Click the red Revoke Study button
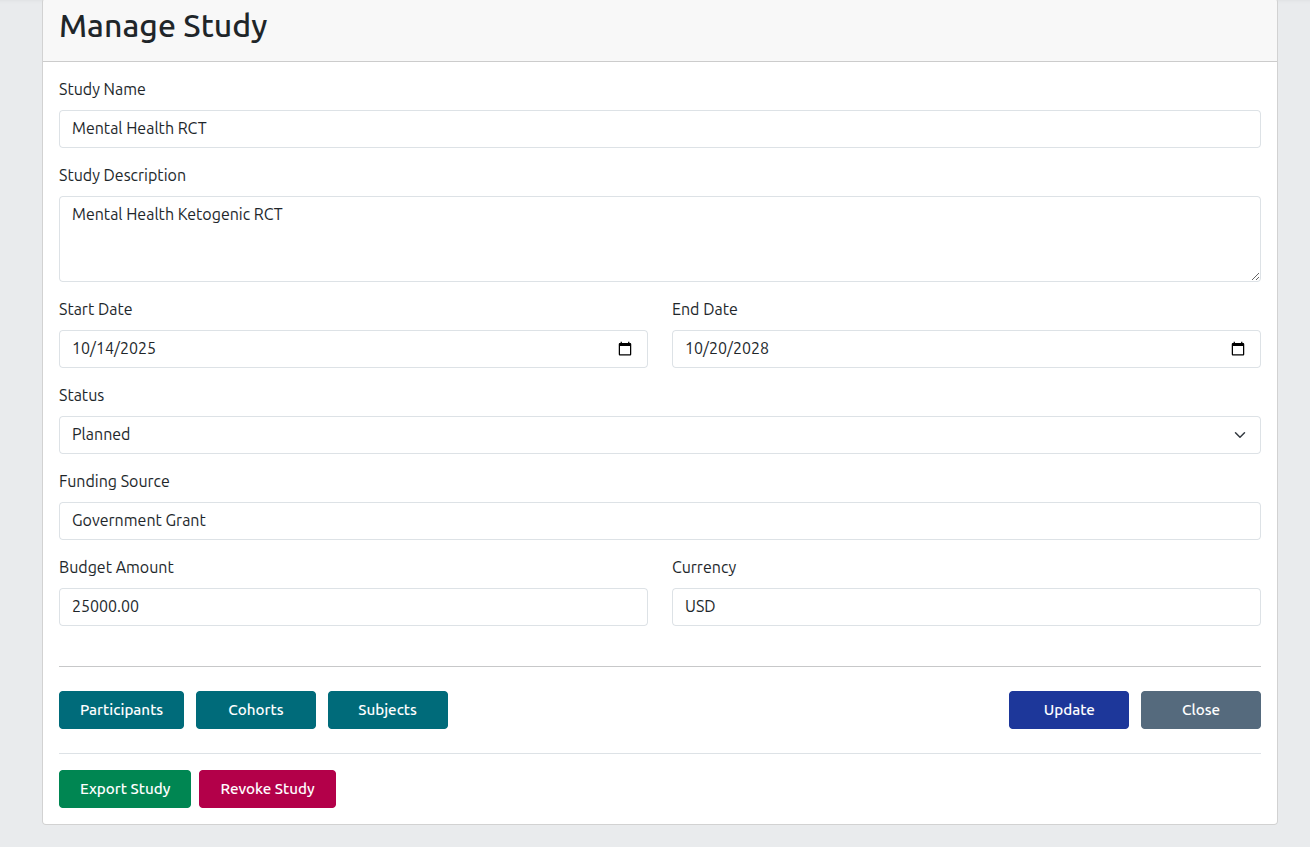Viewport: 1310px width, 847px height. (x=267, y=789)
